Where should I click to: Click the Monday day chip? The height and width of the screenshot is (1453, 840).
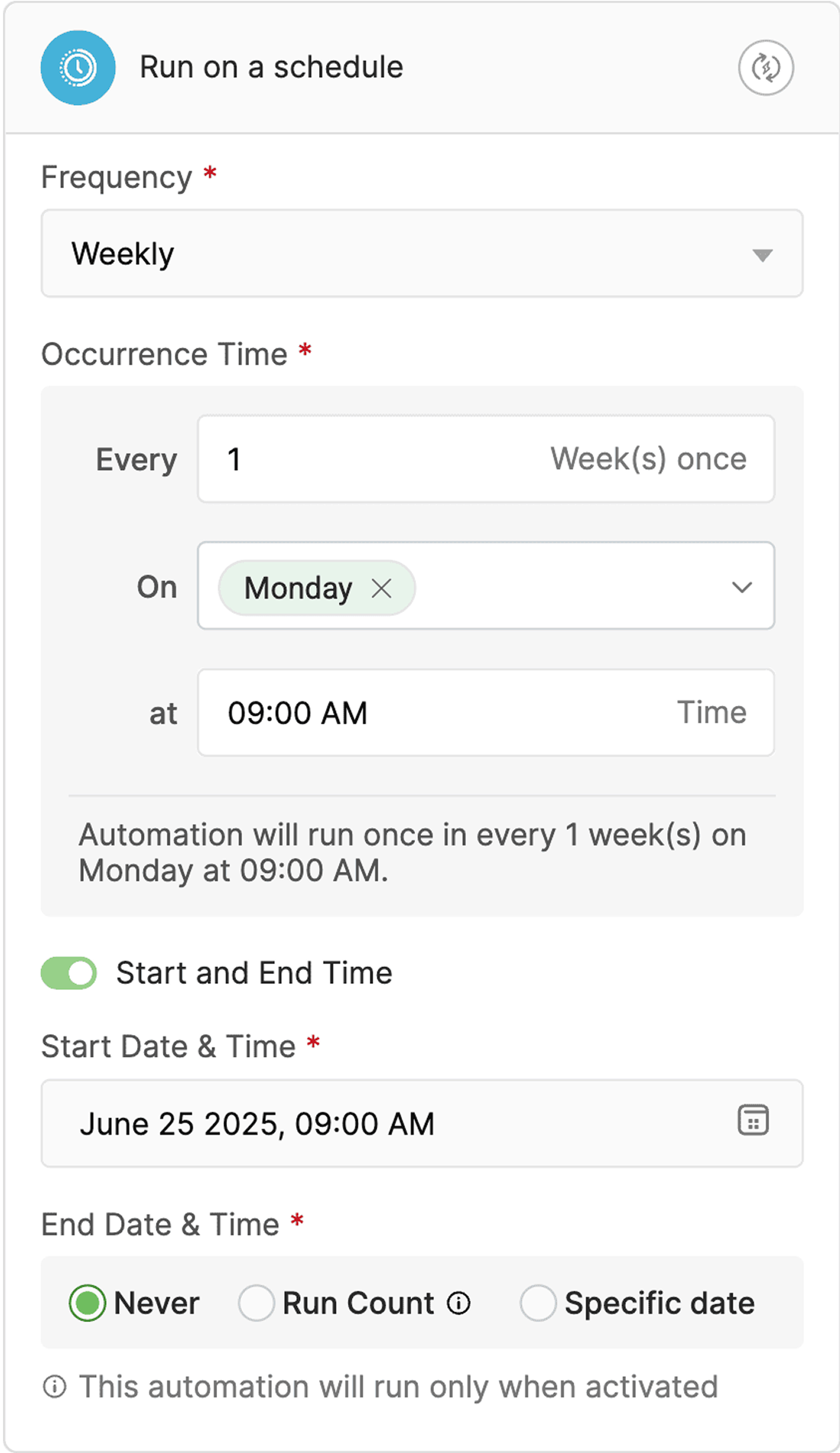298,588
